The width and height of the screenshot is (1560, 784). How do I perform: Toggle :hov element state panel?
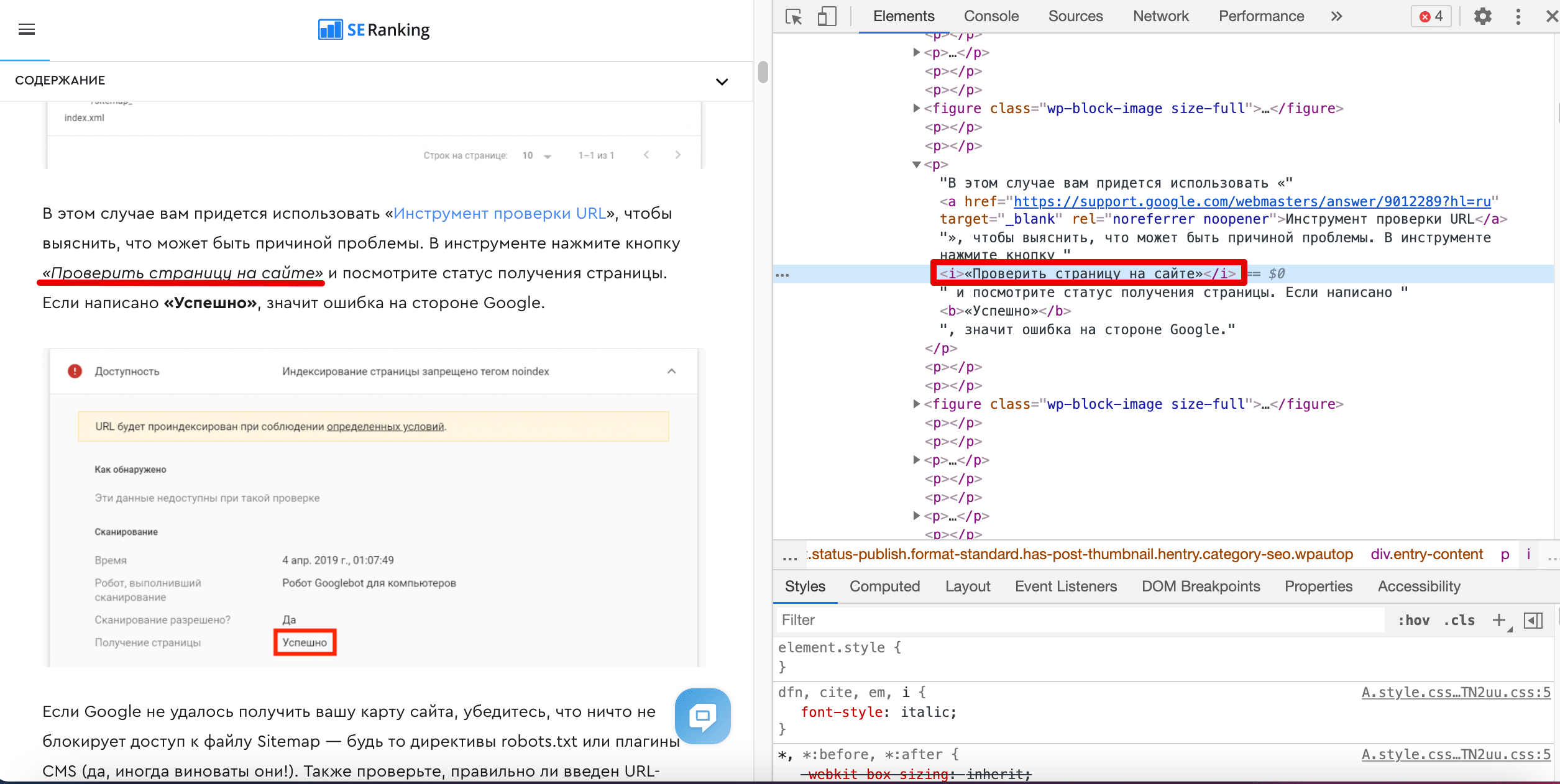[x=1413, y=620]
